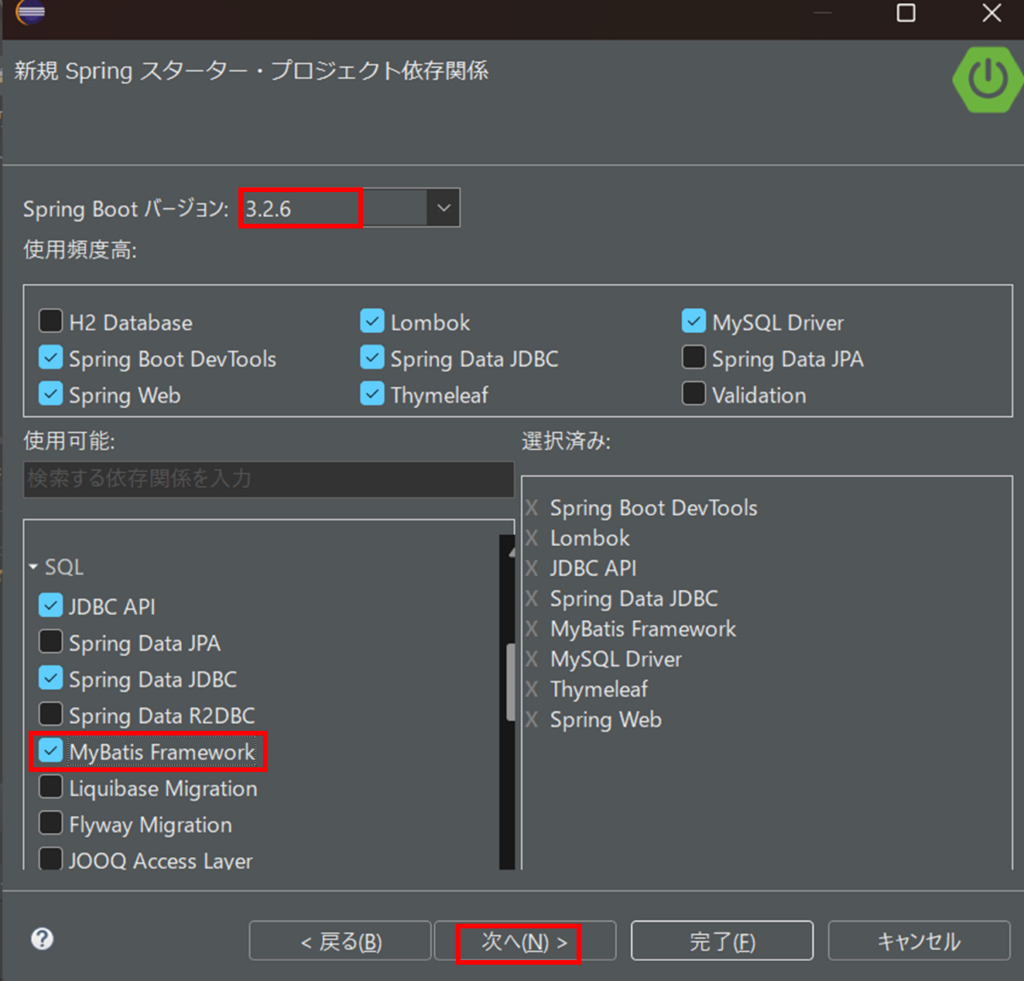Viewport: 1024px width, 981px height.
Task: Select Thymeleaf text in selected list
Action: (x=599, y=689)
